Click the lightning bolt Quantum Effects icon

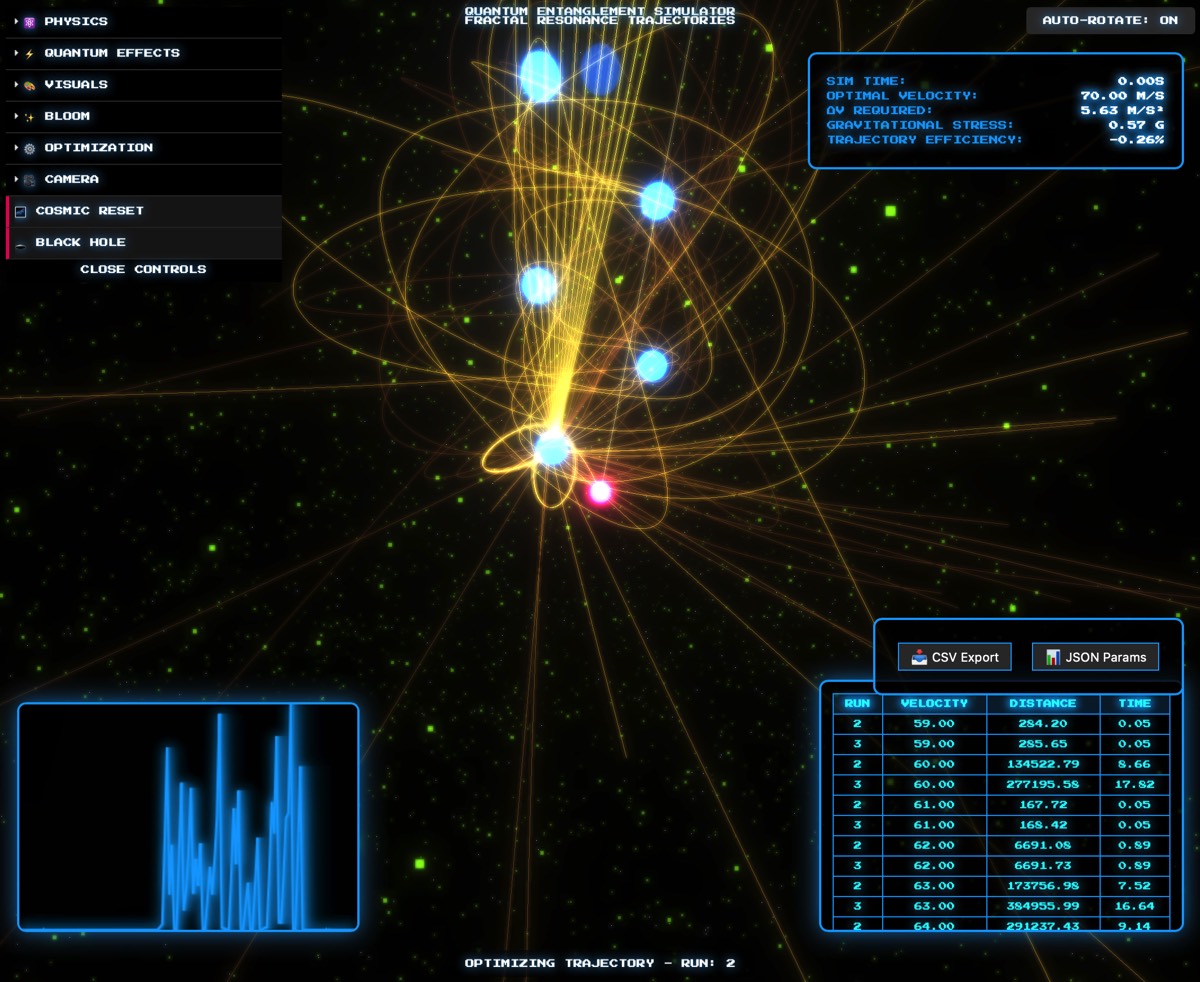pyautogui.click(x=30, y=54)
